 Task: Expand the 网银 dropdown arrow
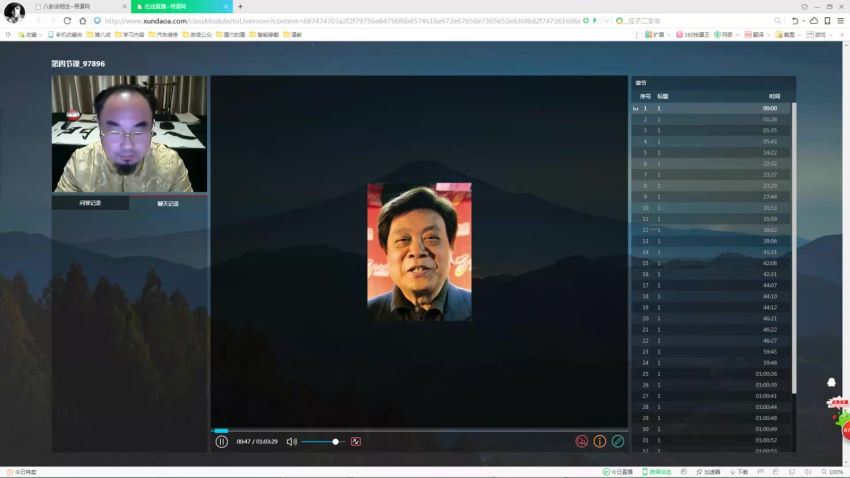pos(737,35)
